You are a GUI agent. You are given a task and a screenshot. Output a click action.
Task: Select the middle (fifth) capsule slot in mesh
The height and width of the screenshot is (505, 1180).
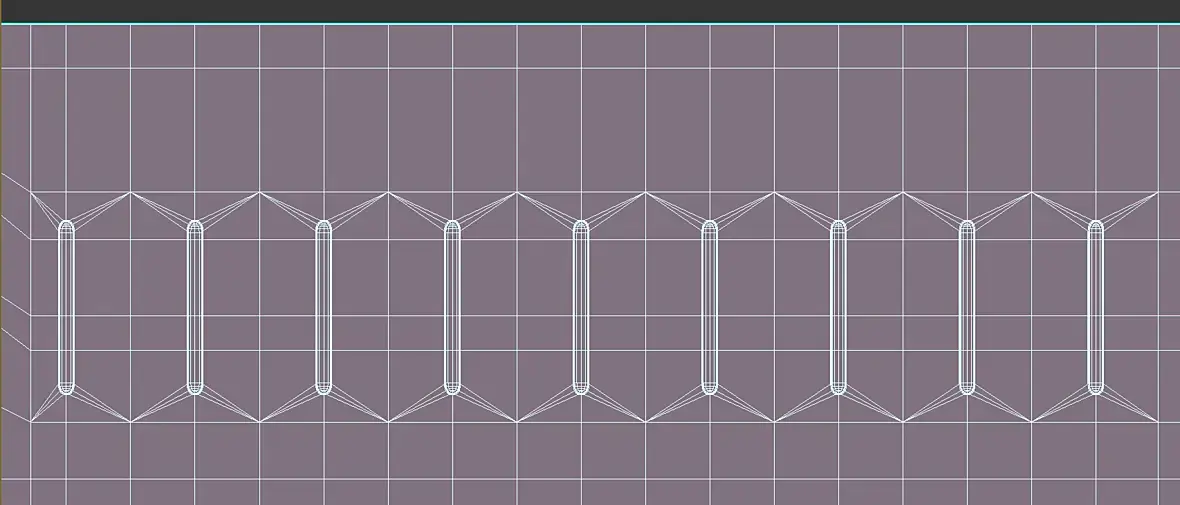coord(581,308)
